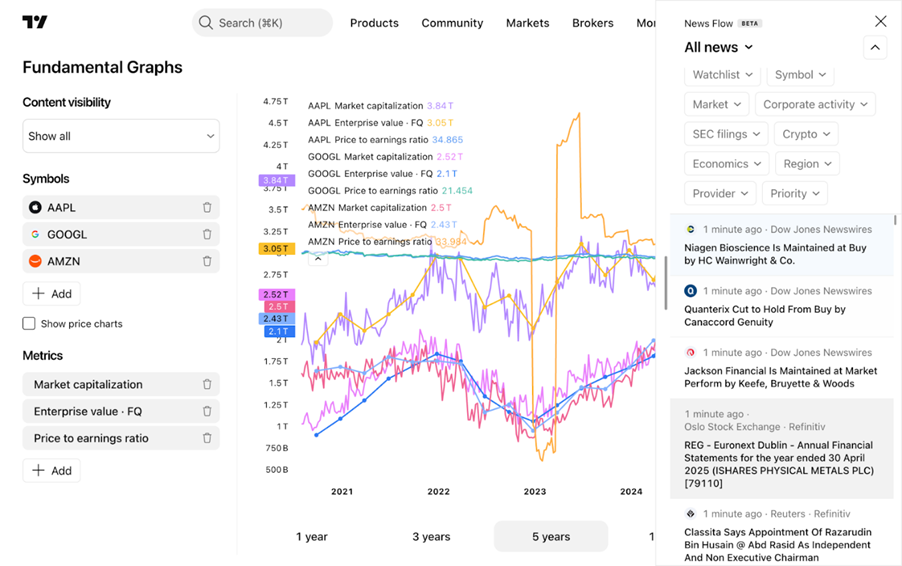Remove AMZN symbol using trash icon
The width and height of the screenshot is (902, 566).
coord(207,261)
